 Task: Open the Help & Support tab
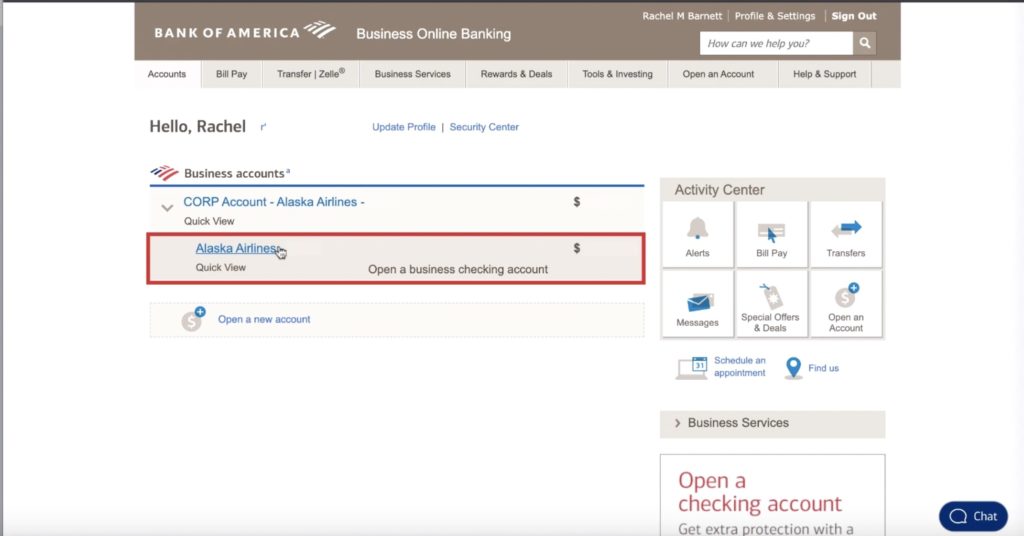(824, 74)
